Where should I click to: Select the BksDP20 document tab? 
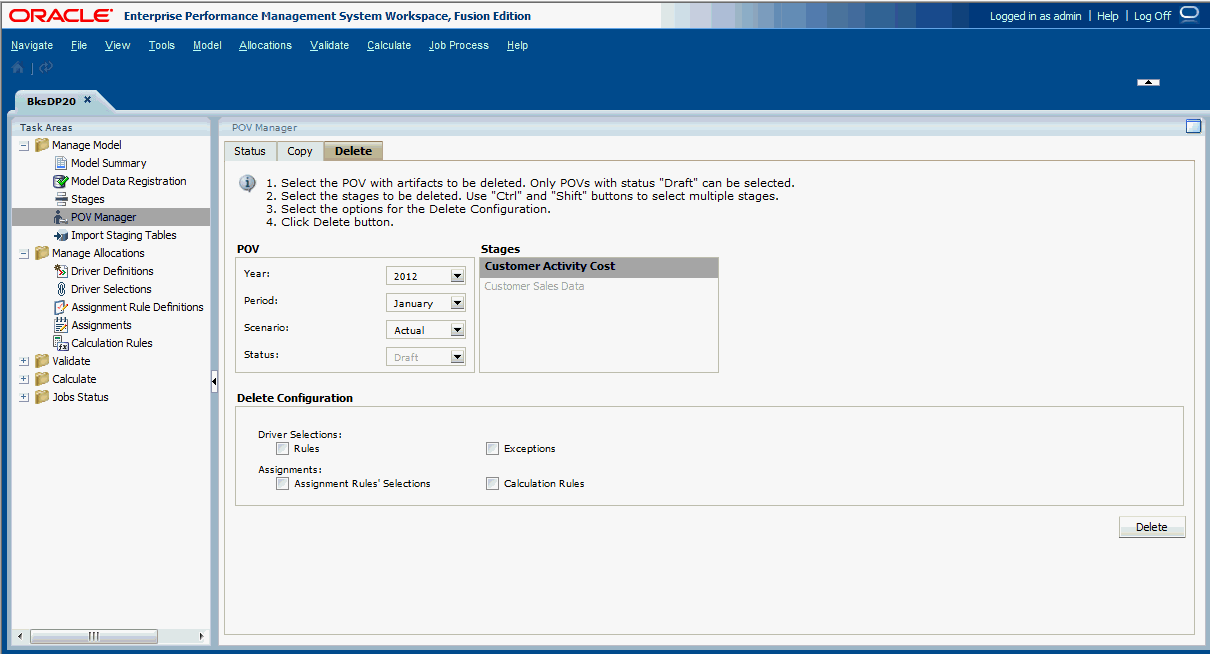tap(52, 101)
